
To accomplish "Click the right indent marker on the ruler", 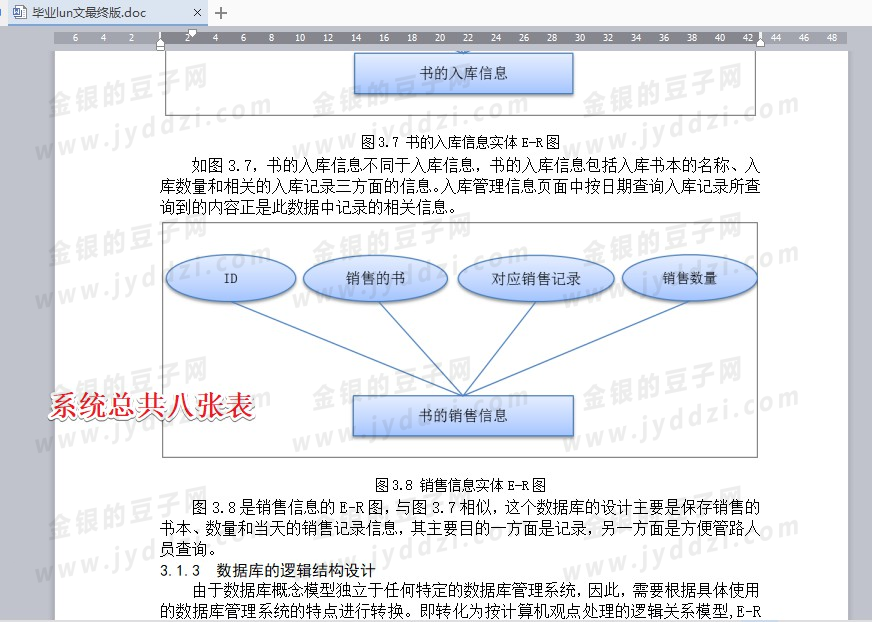I will tap(760, 40).
